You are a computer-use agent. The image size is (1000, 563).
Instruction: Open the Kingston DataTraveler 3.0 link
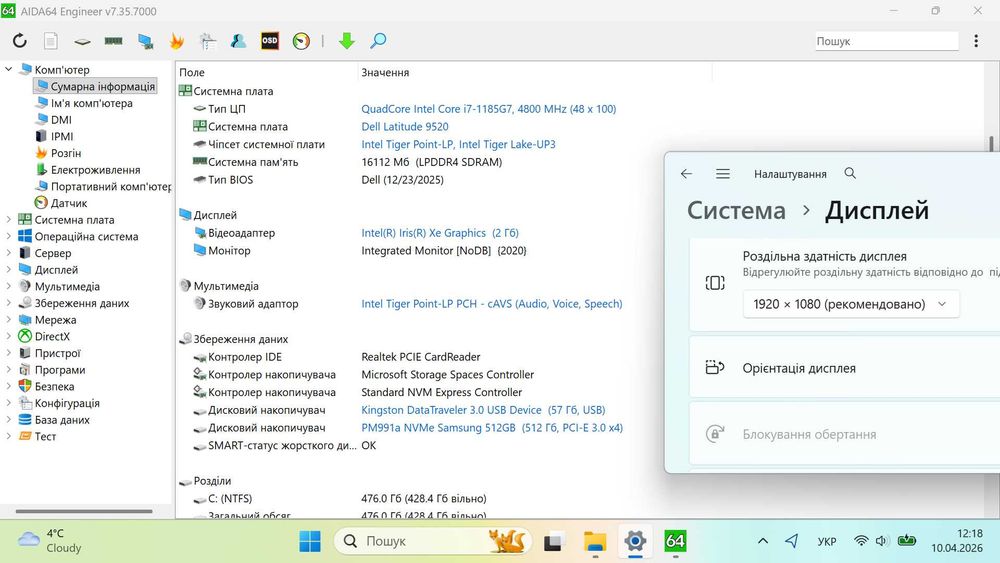tap(483, 410)
